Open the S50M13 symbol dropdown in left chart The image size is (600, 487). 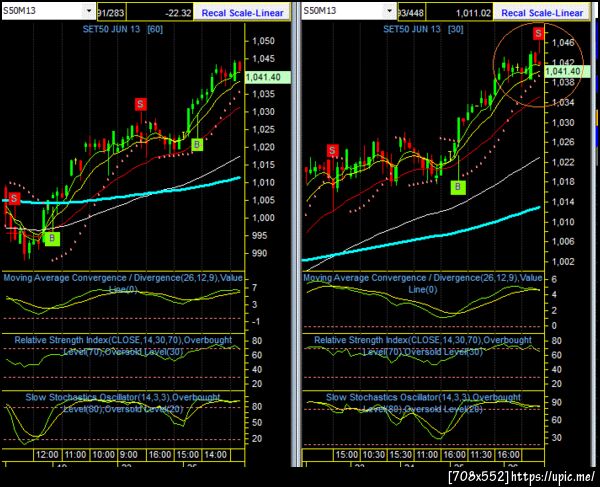click(89, 11)
